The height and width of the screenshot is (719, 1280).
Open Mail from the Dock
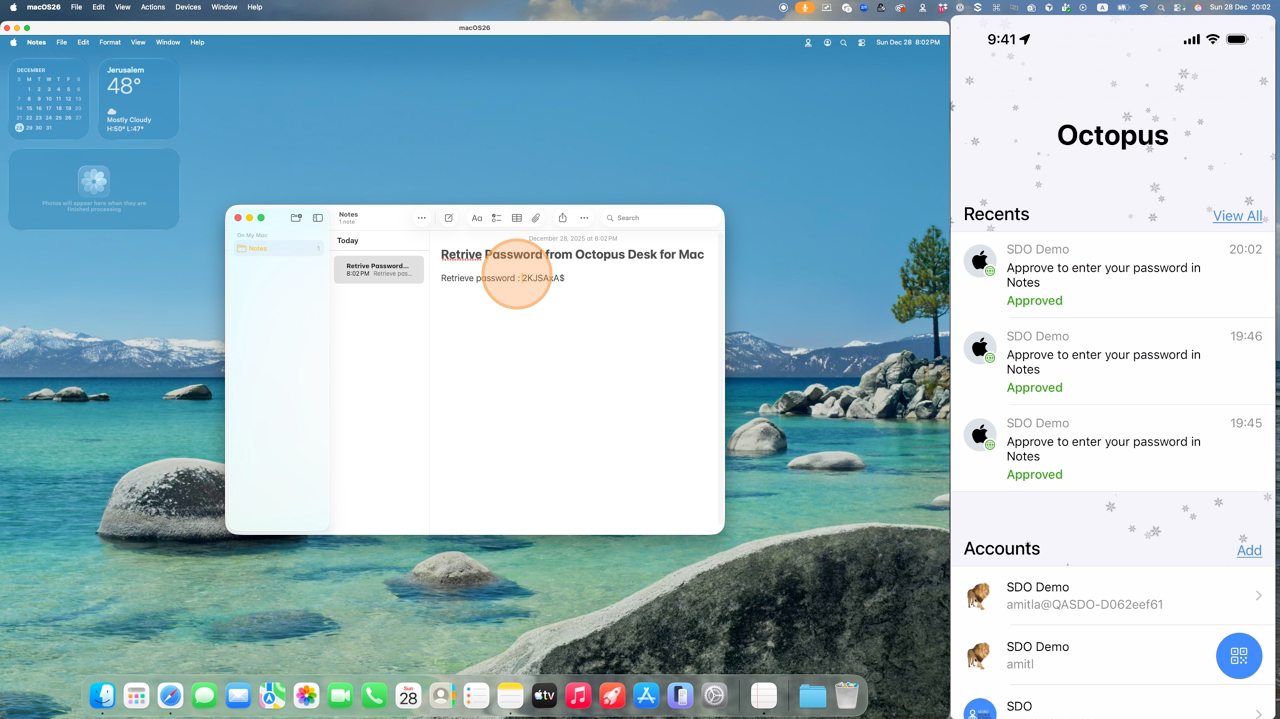coord(238,696)
